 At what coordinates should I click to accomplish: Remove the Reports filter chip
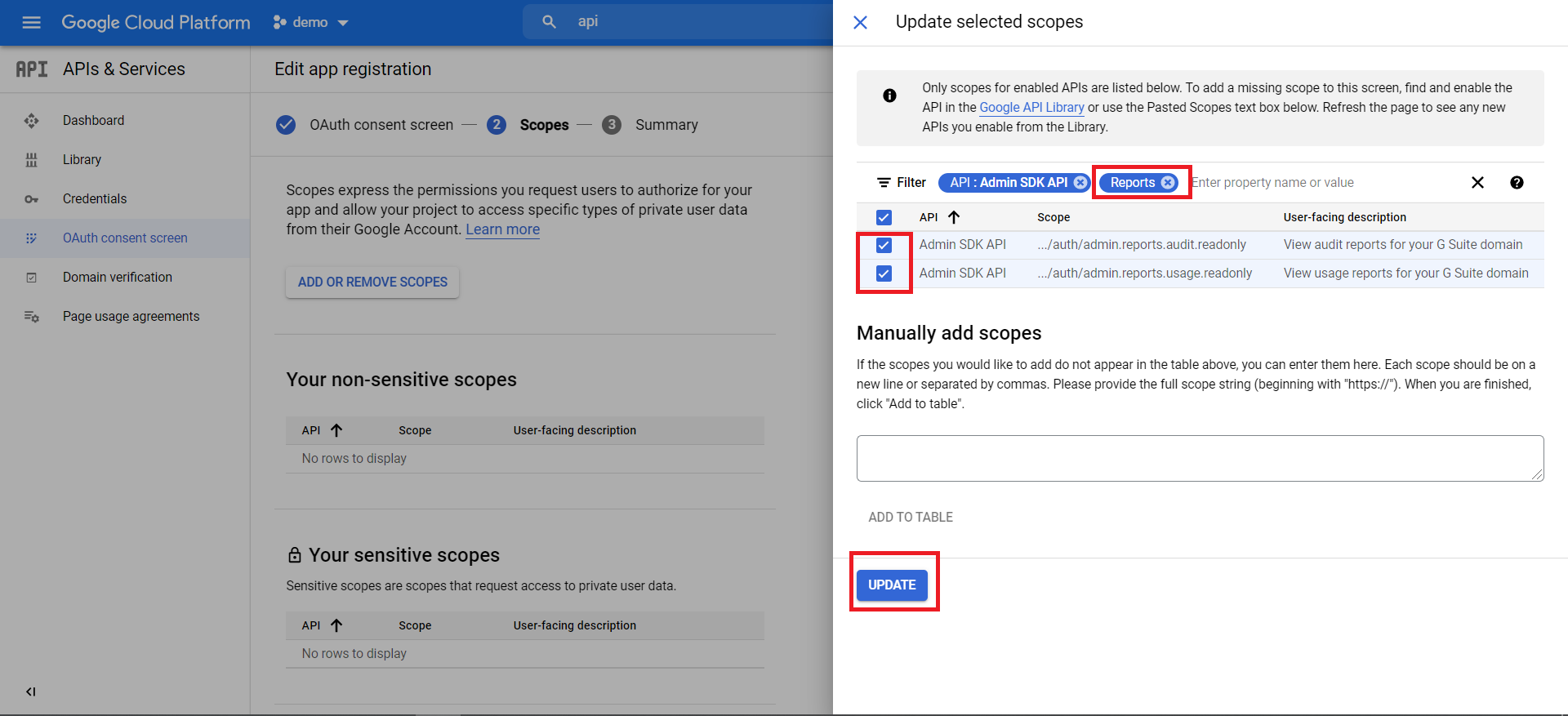point(1168,183)
